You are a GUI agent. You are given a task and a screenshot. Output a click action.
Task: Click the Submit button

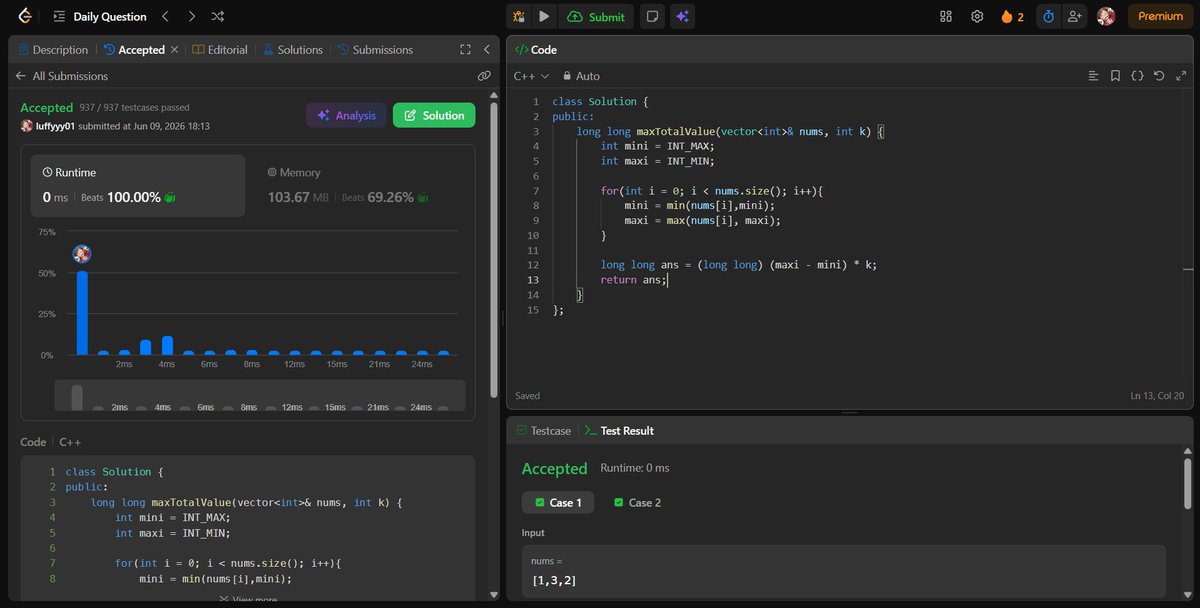(596, 16)
